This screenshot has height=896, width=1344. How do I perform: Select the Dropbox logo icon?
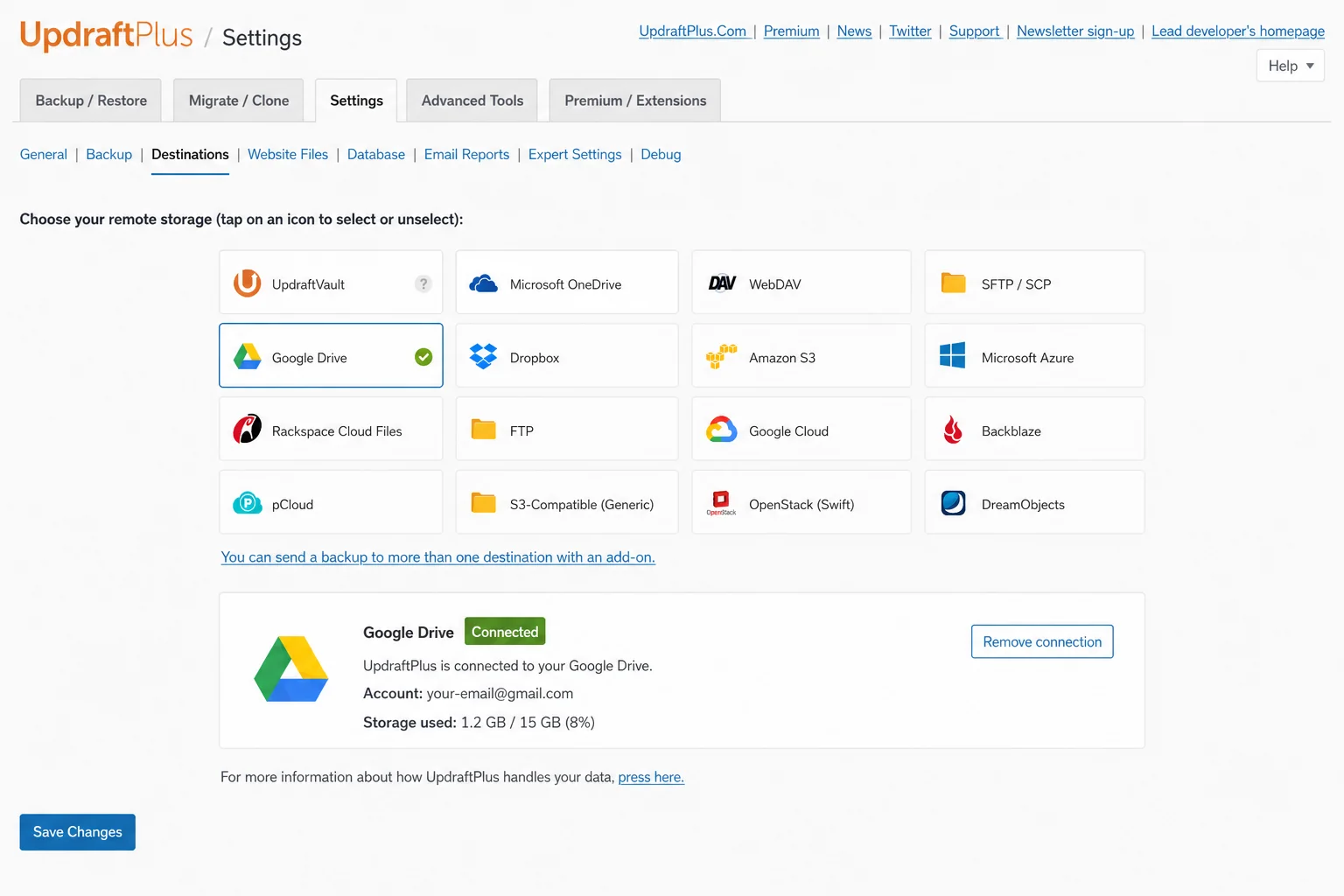(x=483, y=356)
